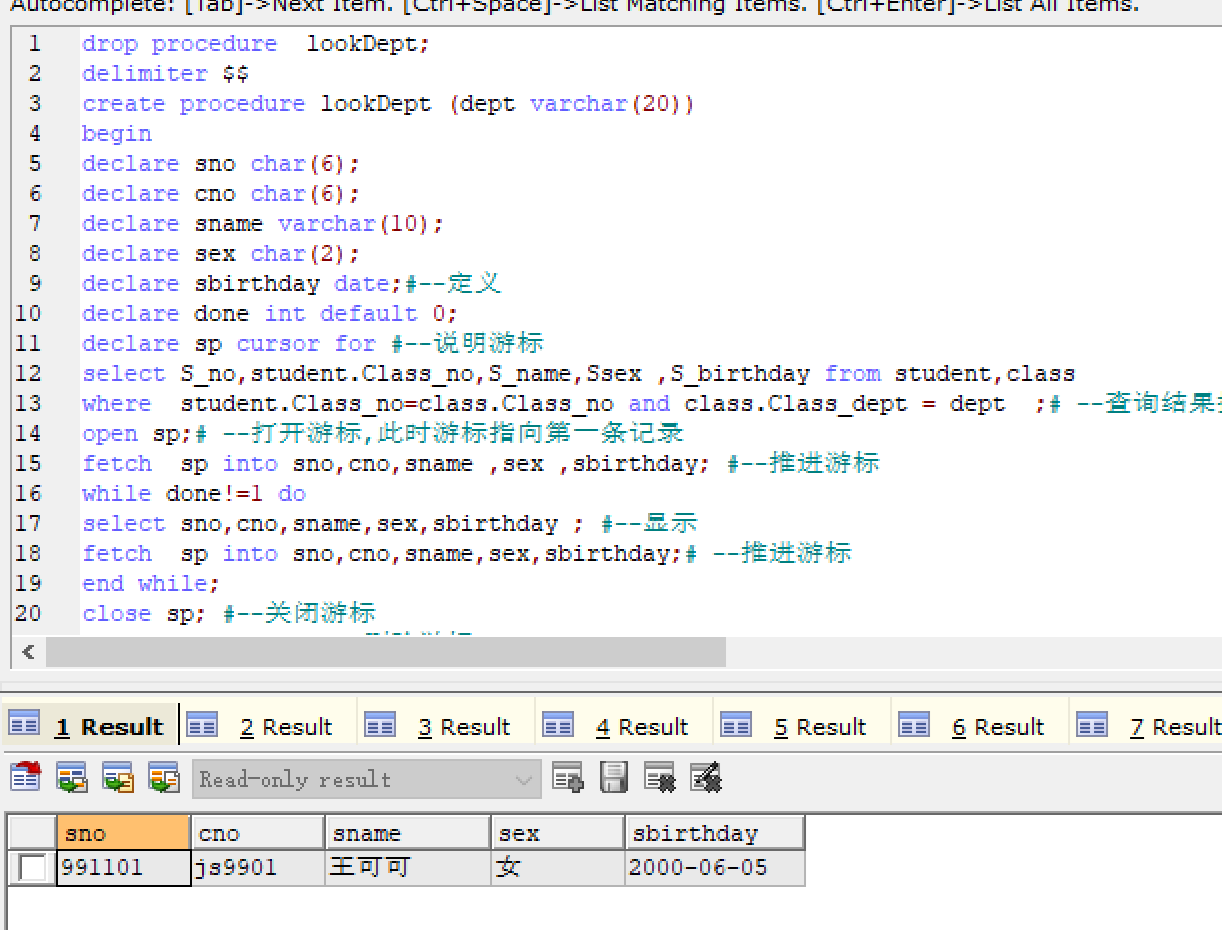Select cell 女 in sex column

coord(558,868)
